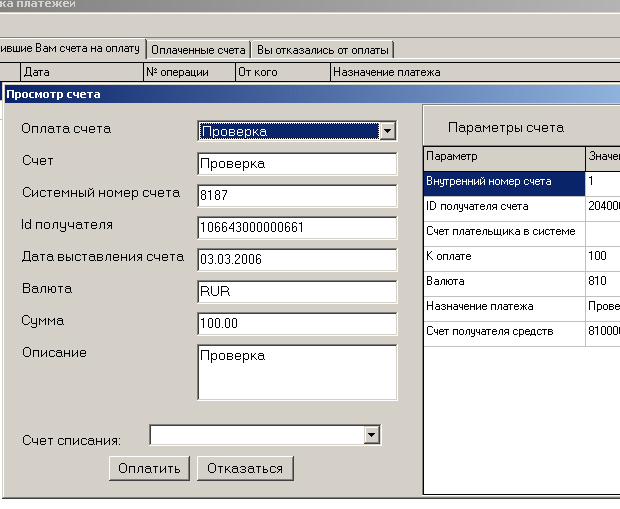Select the first tab of invoices awaiting payment
Screen dimensions: 620x509
coord(70,49)
